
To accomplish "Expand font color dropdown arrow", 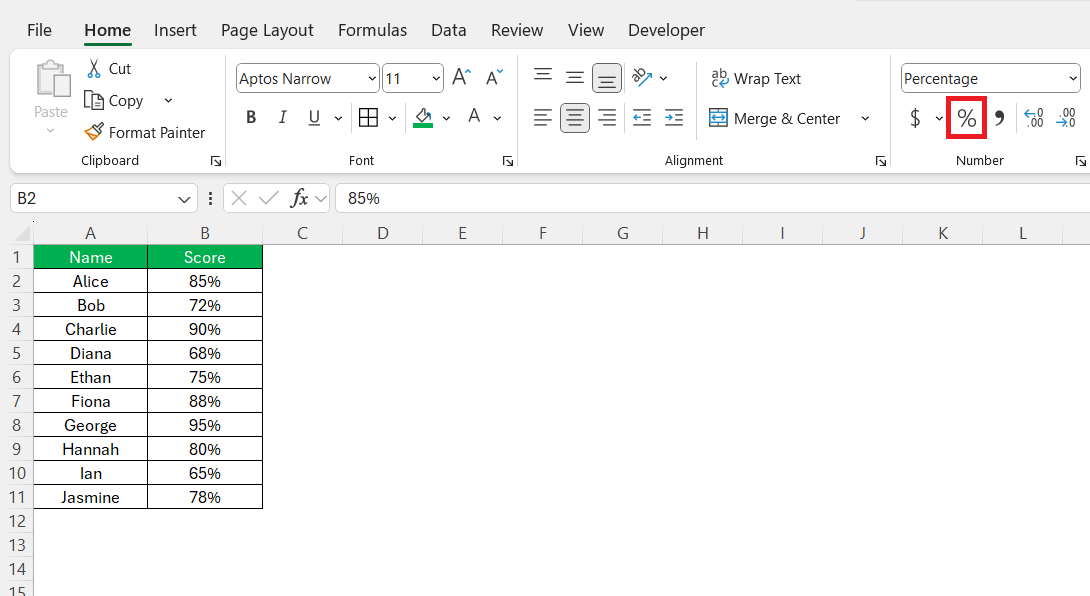I will (x=498, y=118).
